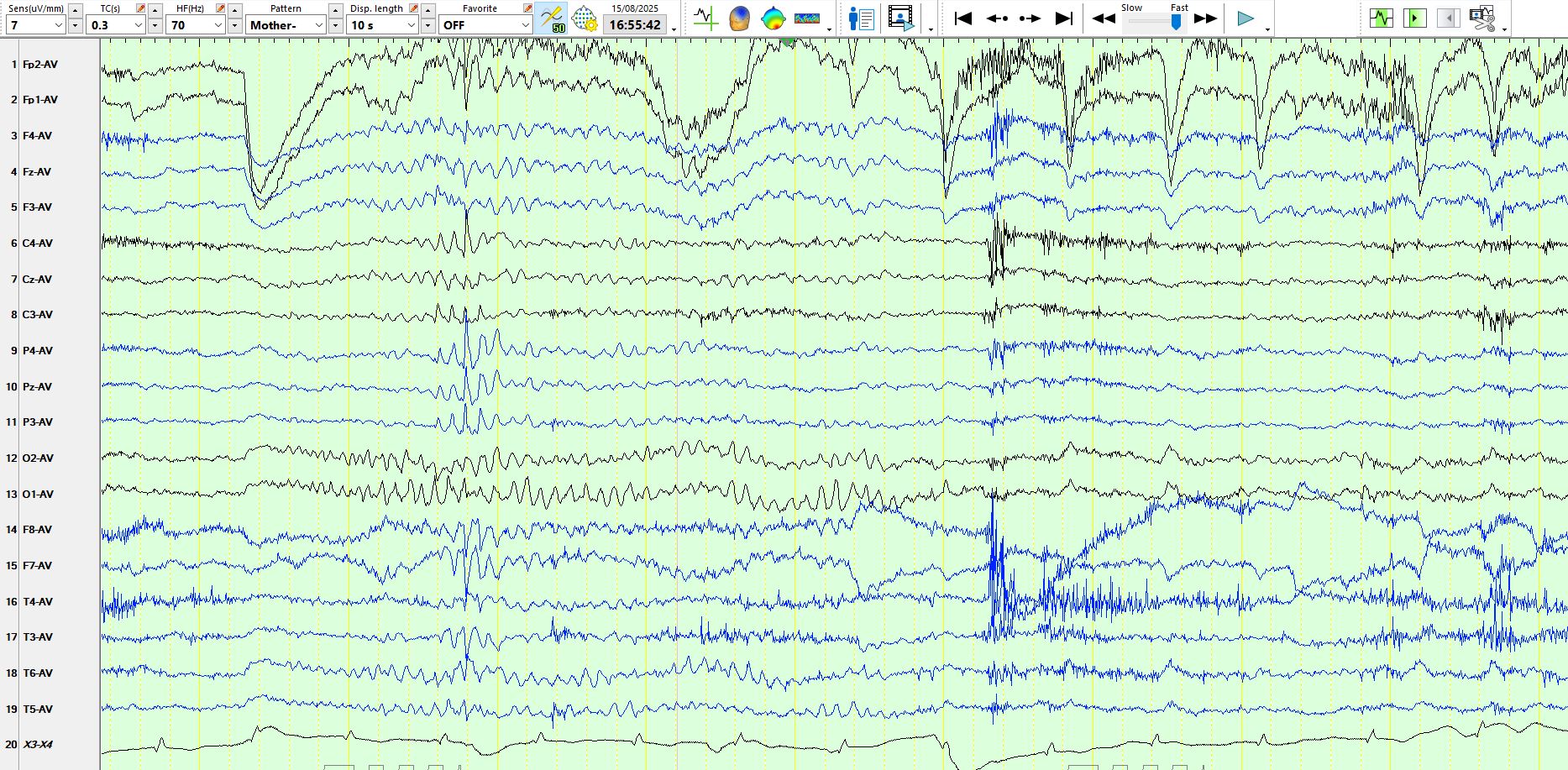Open the HF(Hz) dropdown showing 70
The image size is (1568, 770).
(x=196, y=25)
